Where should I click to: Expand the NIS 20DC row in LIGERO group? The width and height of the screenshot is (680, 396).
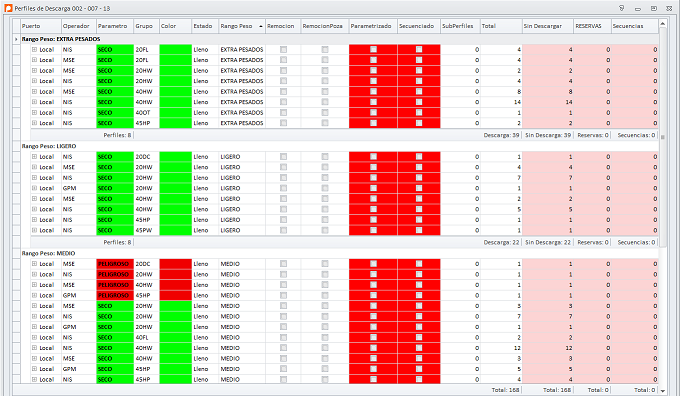pos(34,157)
